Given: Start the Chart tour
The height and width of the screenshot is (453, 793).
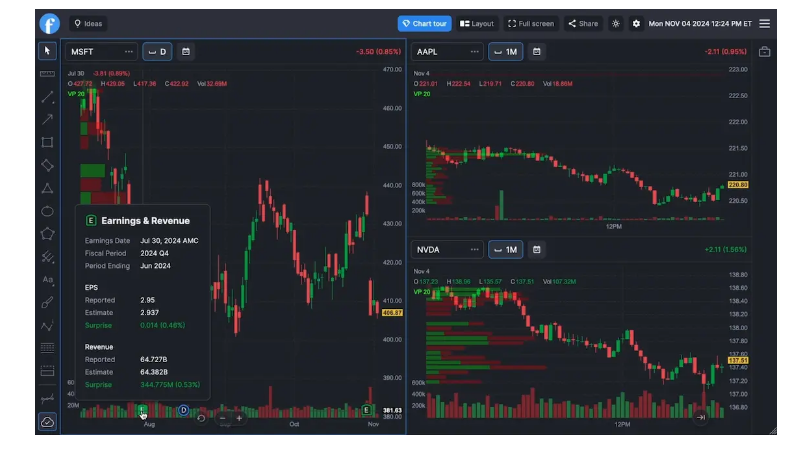Looking at the screenshot, I should tap(424, 24).
